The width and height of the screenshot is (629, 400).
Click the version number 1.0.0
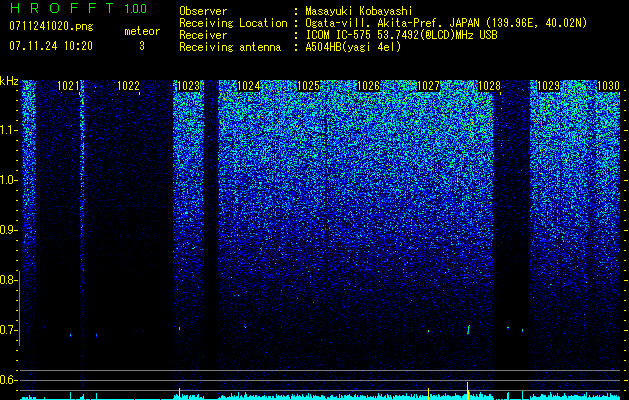click(x=136, y=8)
